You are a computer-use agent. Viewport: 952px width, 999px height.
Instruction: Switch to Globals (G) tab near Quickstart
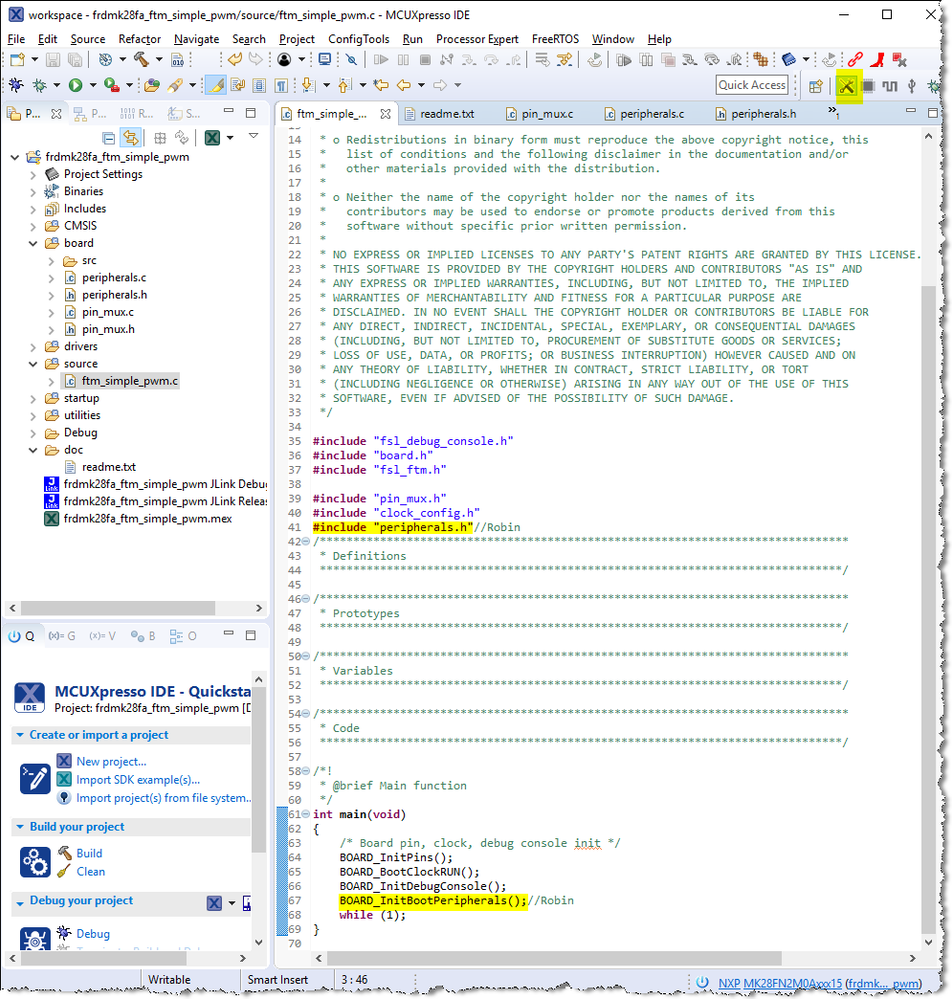click(62, 636)
